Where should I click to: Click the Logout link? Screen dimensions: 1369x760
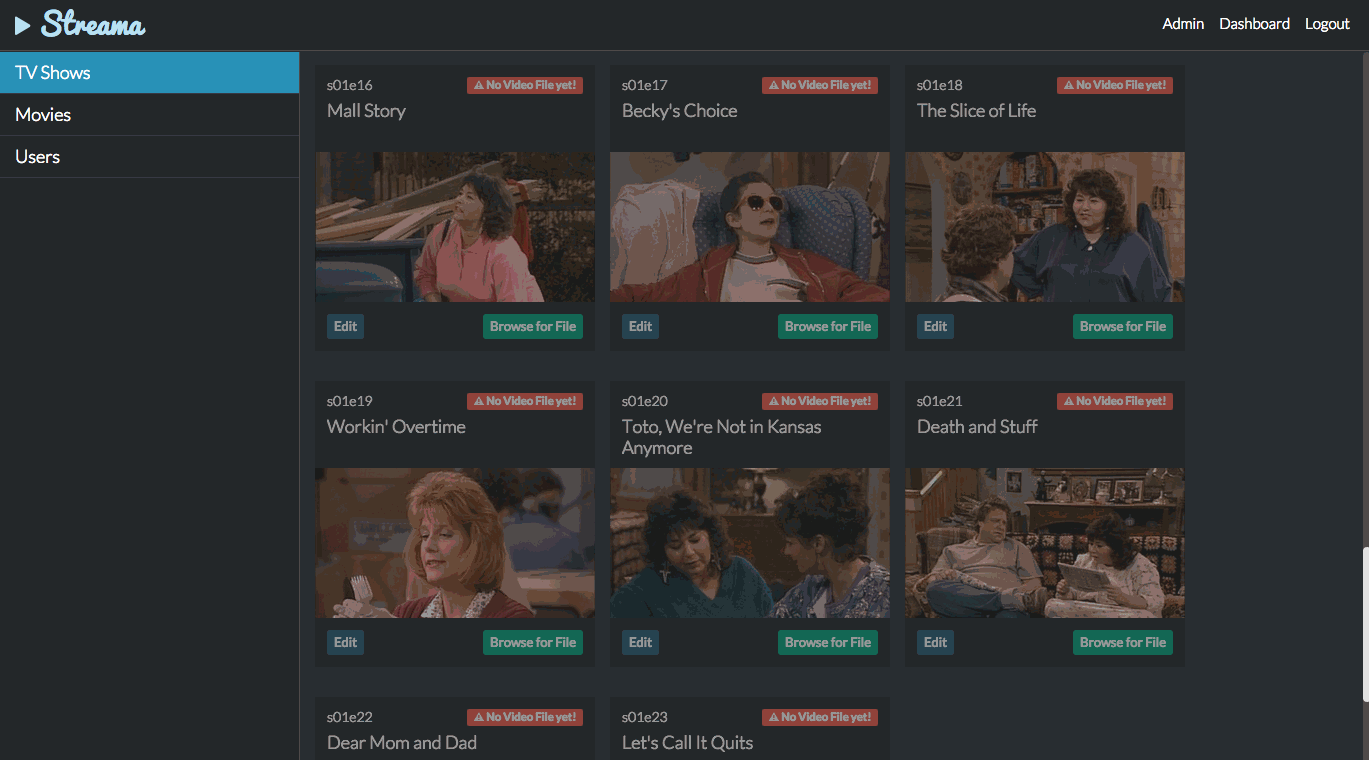(1327, 24)
